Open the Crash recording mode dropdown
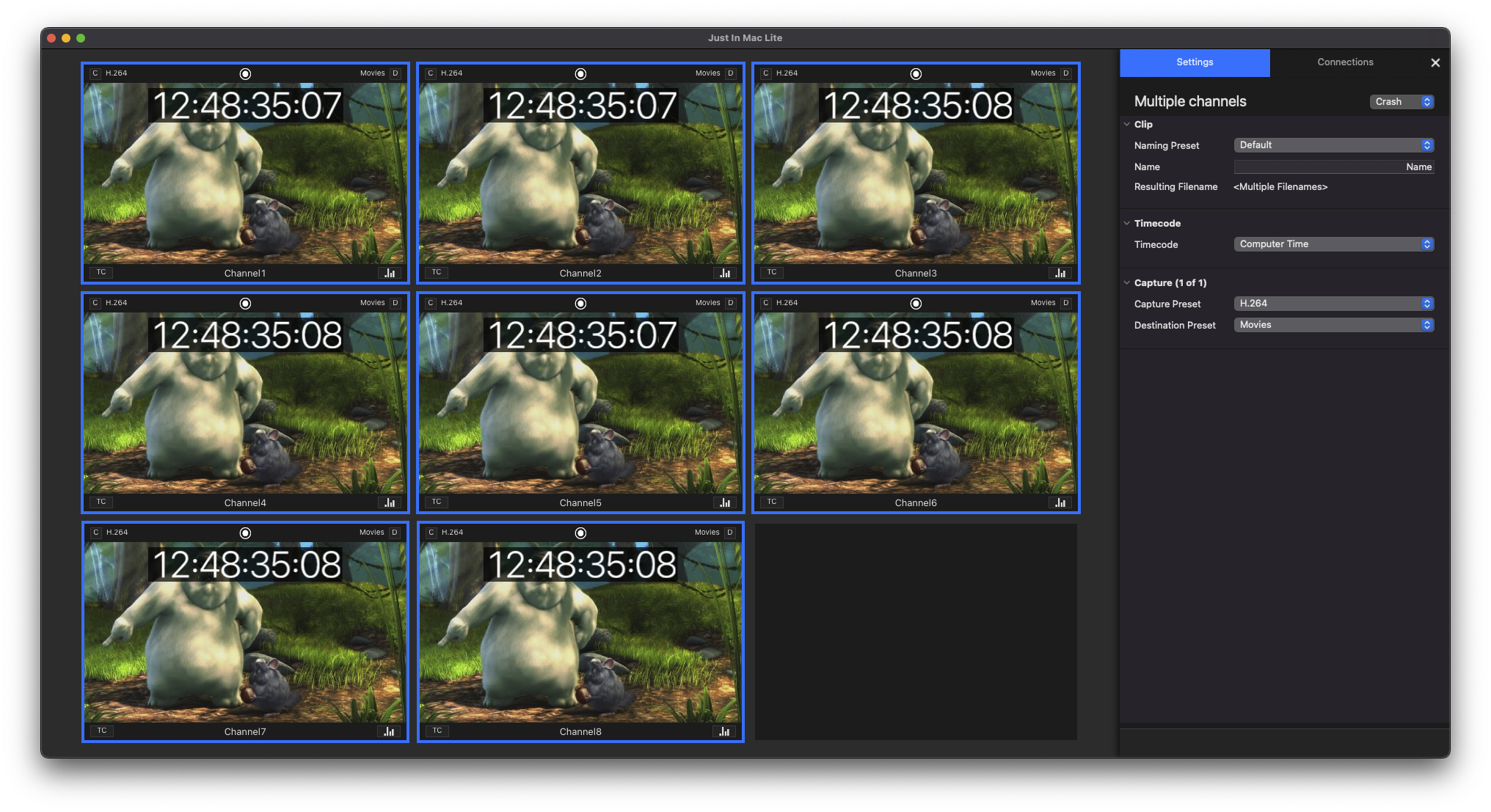Screen dimensions: 1491x812 tap(1401, 102)
